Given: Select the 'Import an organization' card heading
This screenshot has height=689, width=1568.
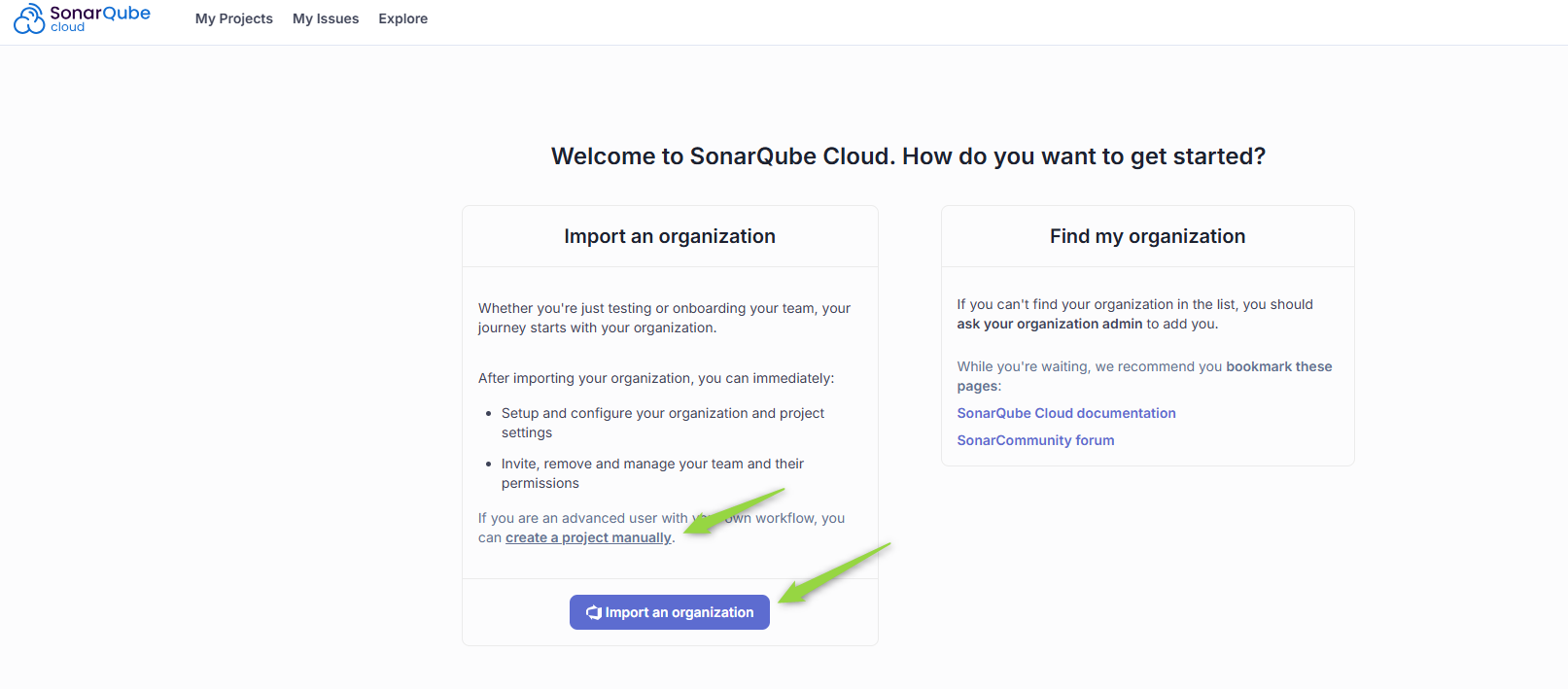Looking at the screenshot, I should [670, 236].
